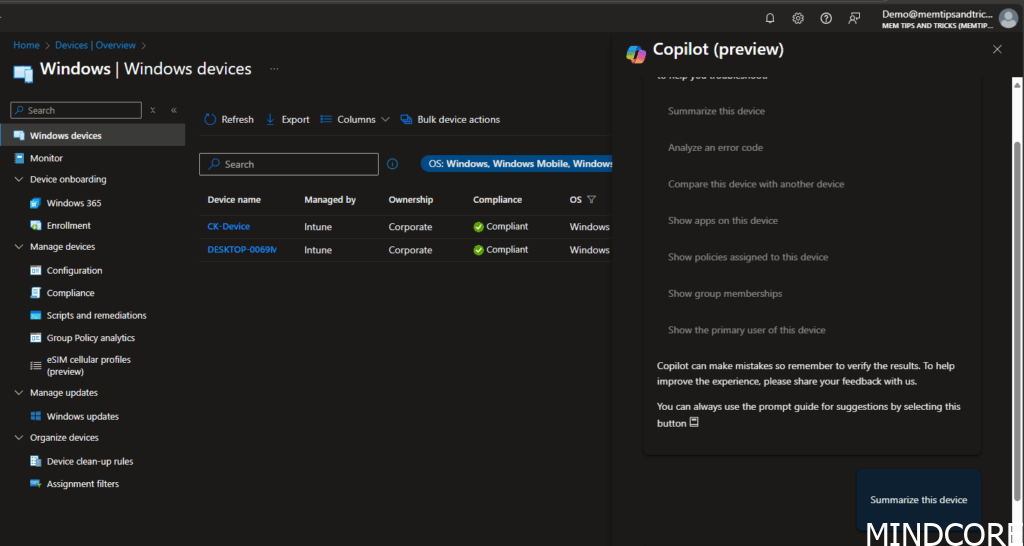Focus the device list Search field
The image size is (1024, 546).
tap(289, 164)
